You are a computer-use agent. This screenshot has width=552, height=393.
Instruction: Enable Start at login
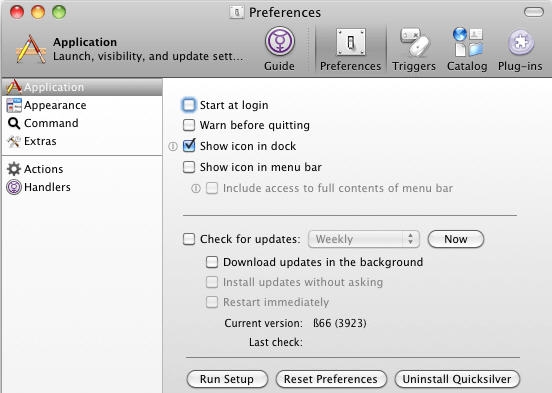click(x=189, y=105)
